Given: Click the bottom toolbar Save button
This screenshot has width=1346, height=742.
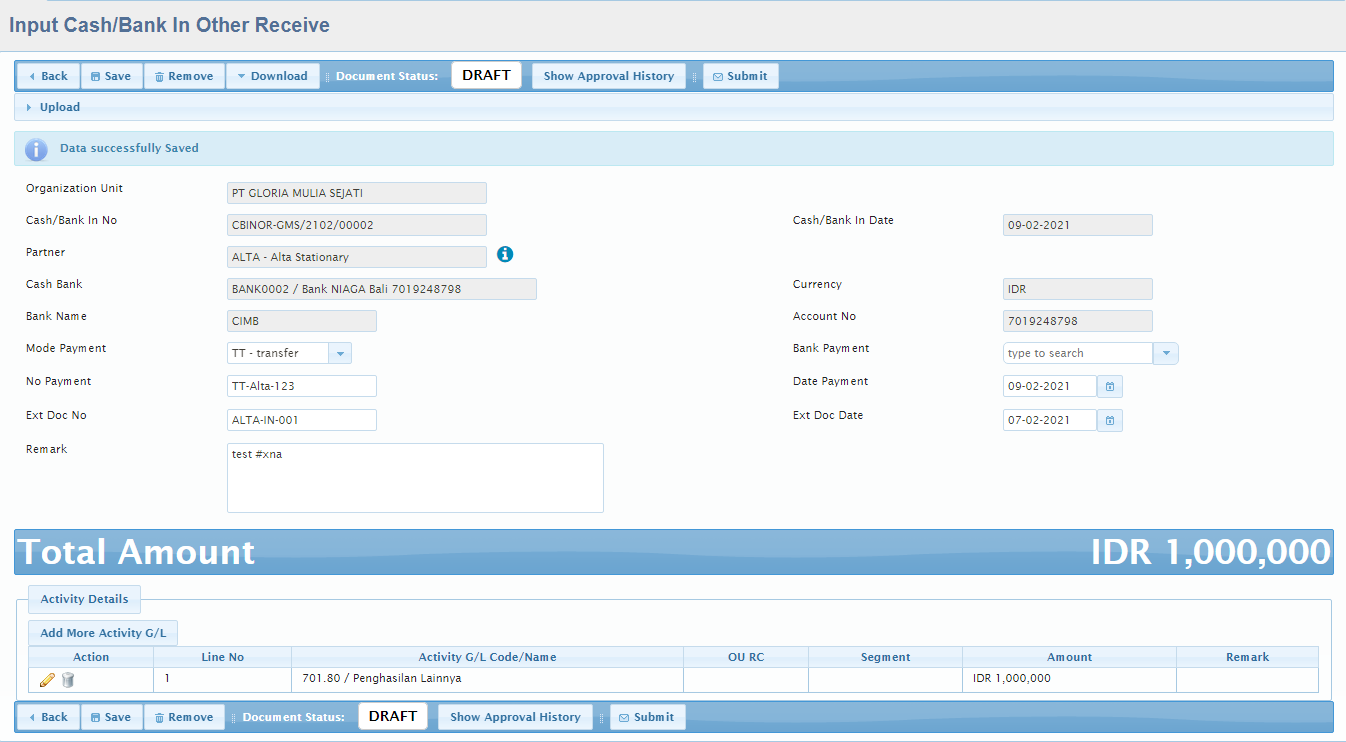Looking at the screenshot, I should point(112,717).
